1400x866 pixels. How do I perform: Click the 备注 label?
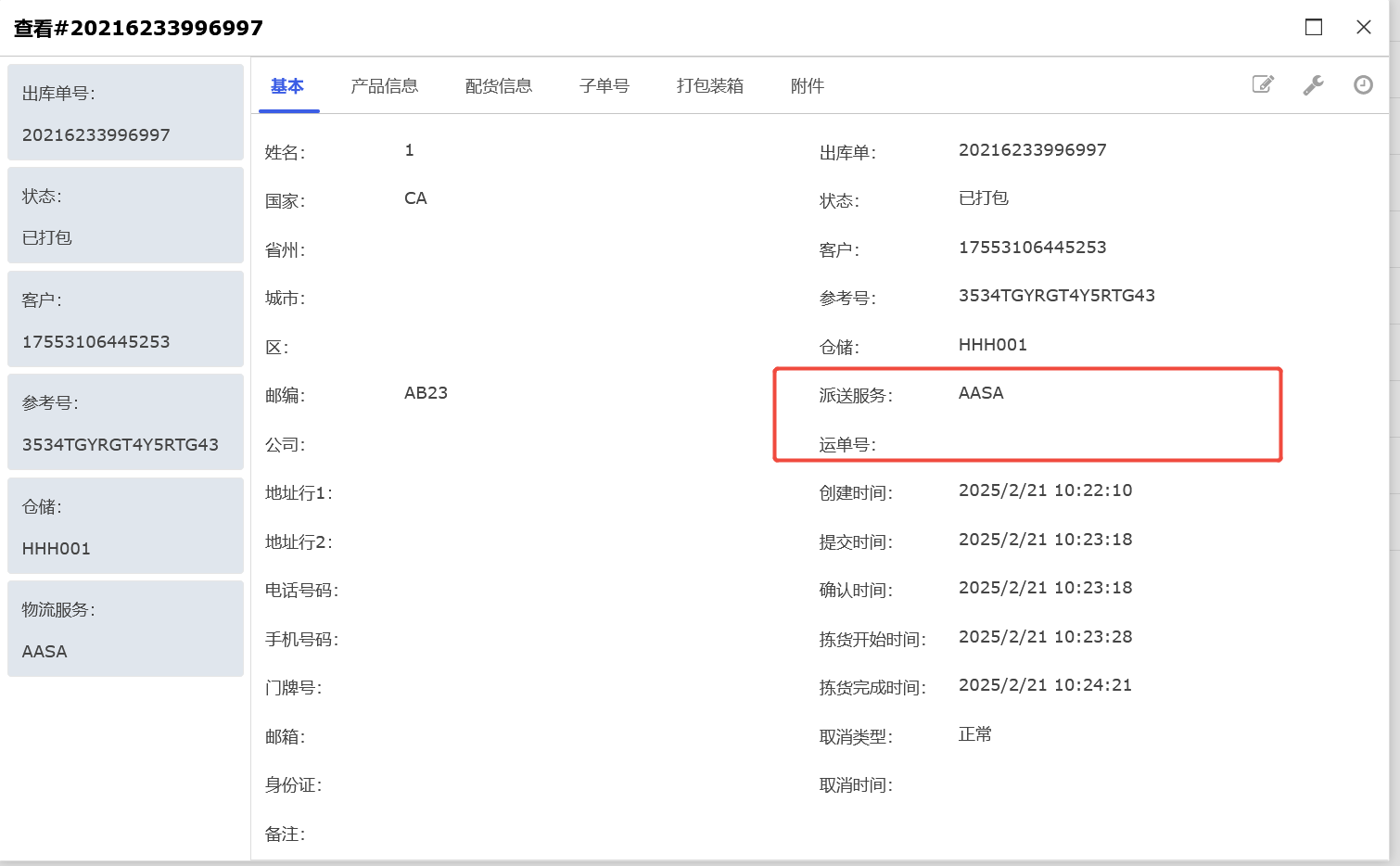pos(285,834)
